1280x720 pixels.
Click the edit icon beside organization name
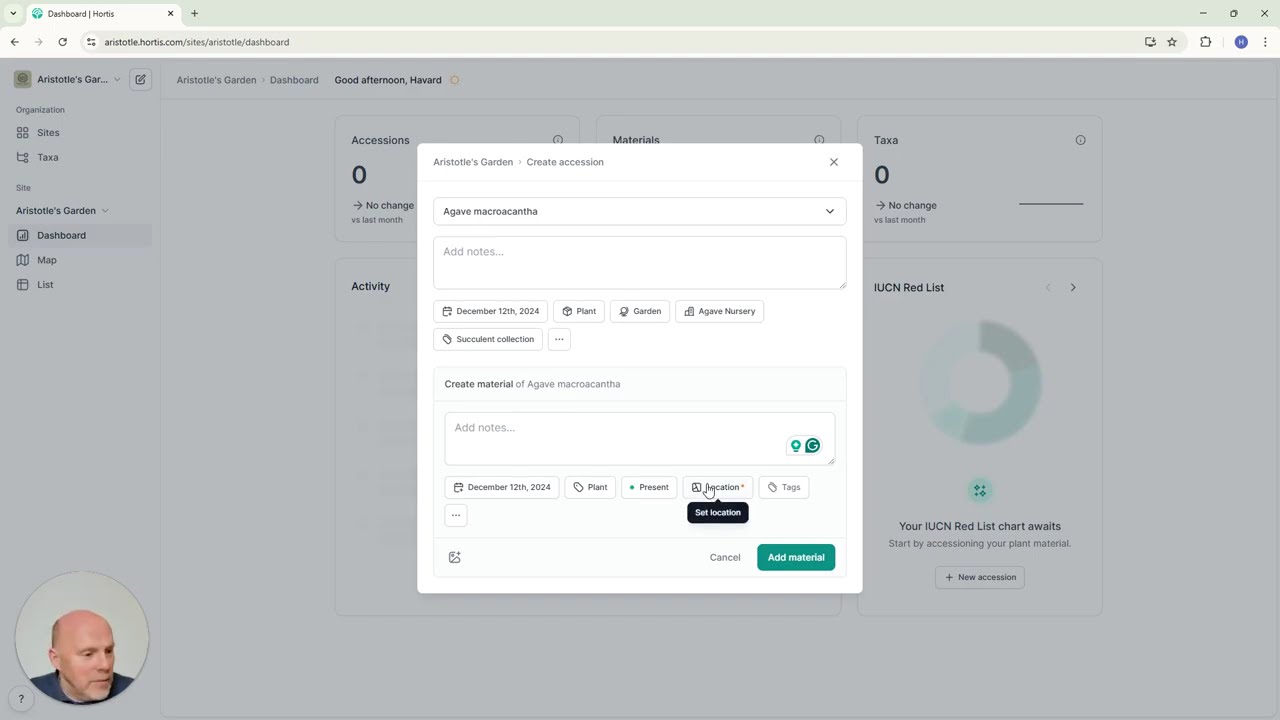(140, 79)
